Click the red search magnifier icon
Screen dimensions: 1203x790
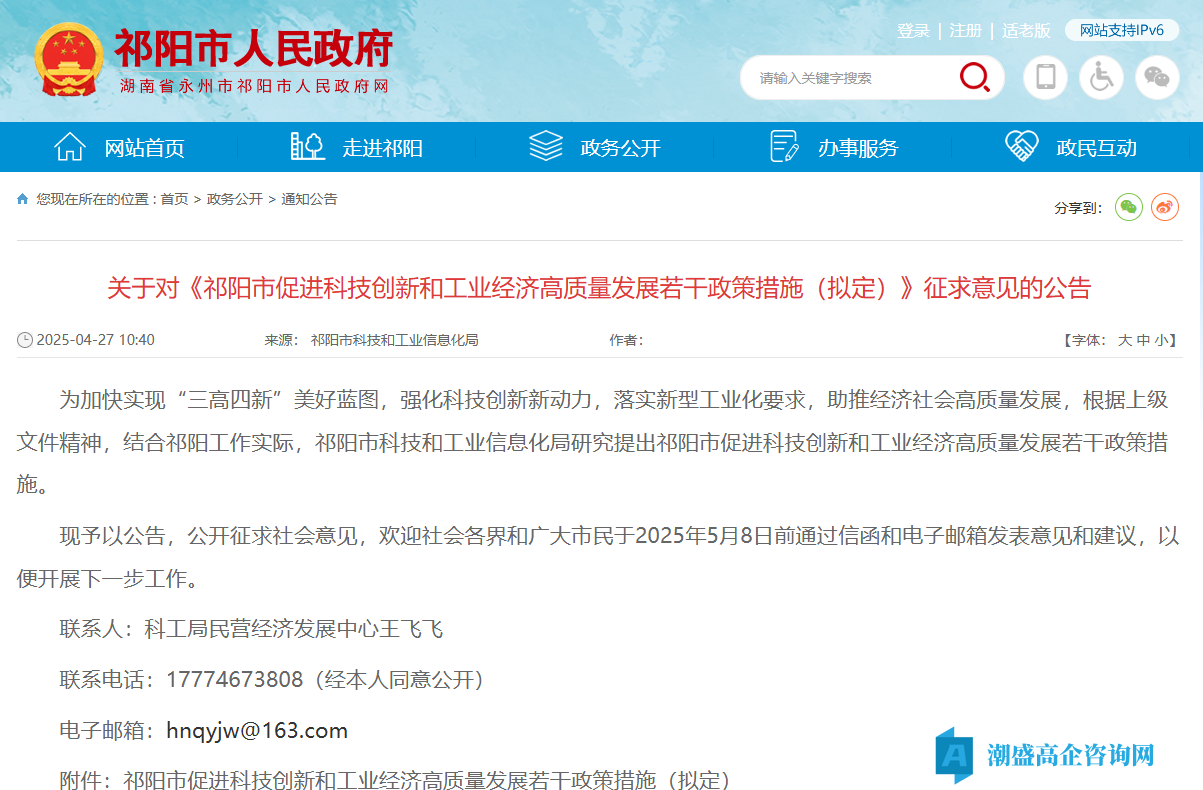tap(974, 77)
